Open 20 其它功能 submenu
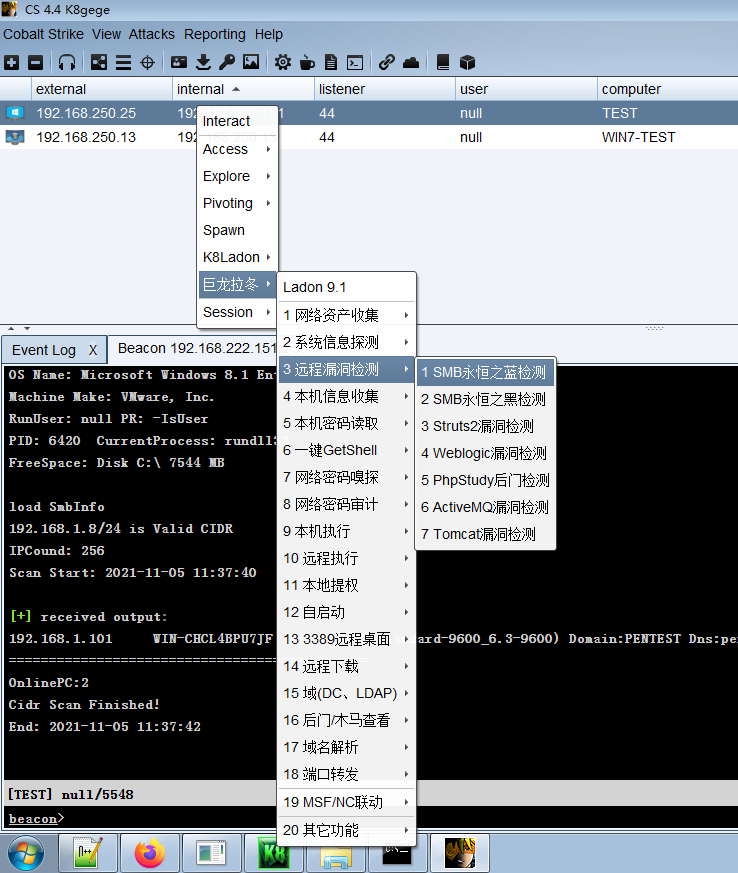The width and height of the screenshot is (738, 873). [x=346, y=830]
